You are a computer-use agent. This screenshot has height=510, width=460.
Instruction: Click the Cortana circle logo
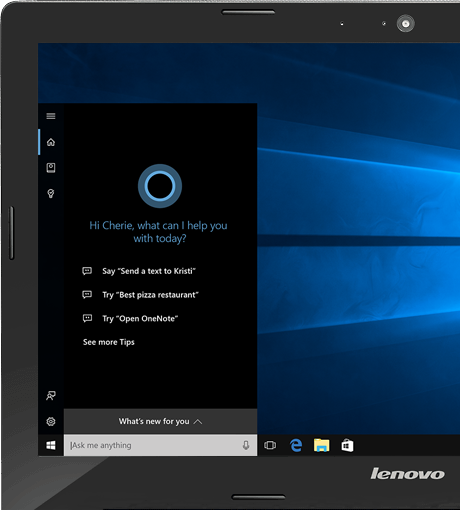click(x=160, y=186)
